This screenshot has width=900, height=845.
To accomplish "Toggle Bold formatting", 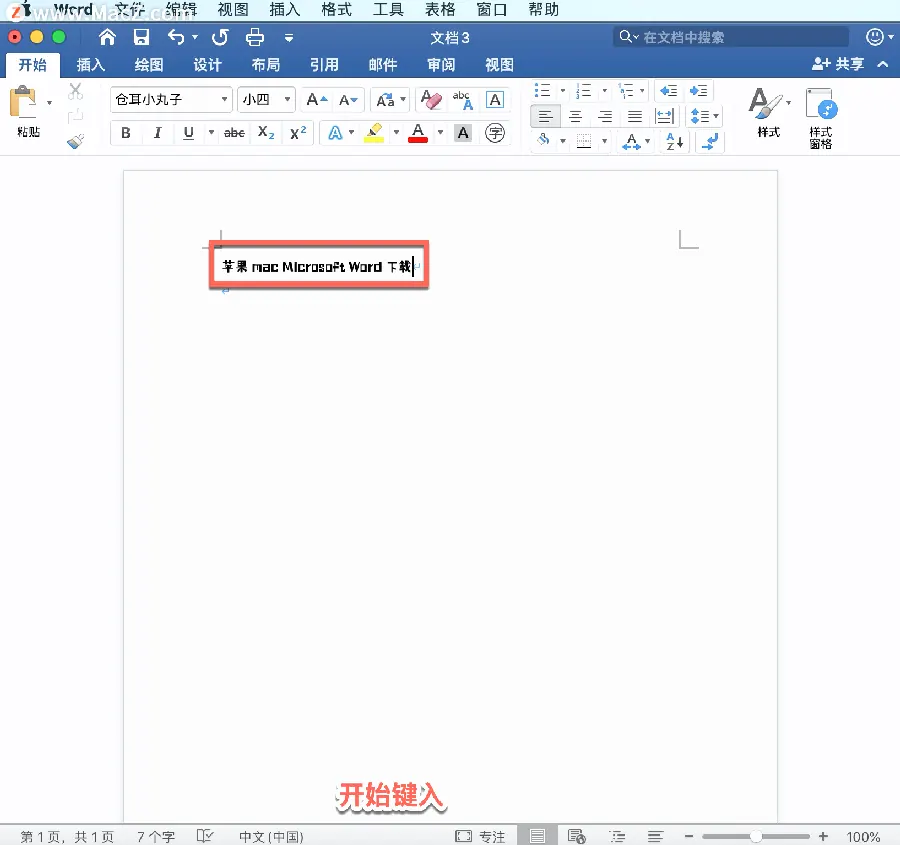I will click(126, 133).
